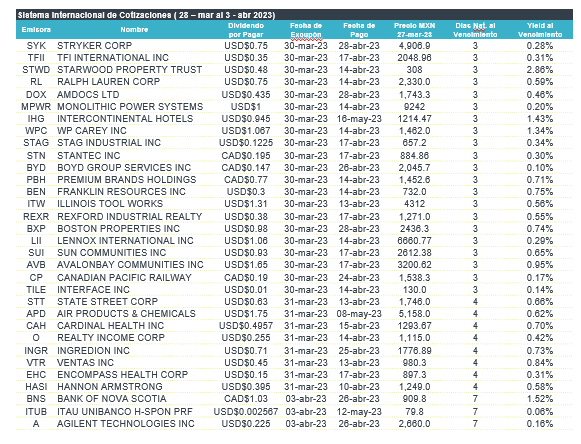Select the USD$0.002567 dividend for ITUB
The height and width of the screenshot is (444, 581).
click(x=246, y=412)
